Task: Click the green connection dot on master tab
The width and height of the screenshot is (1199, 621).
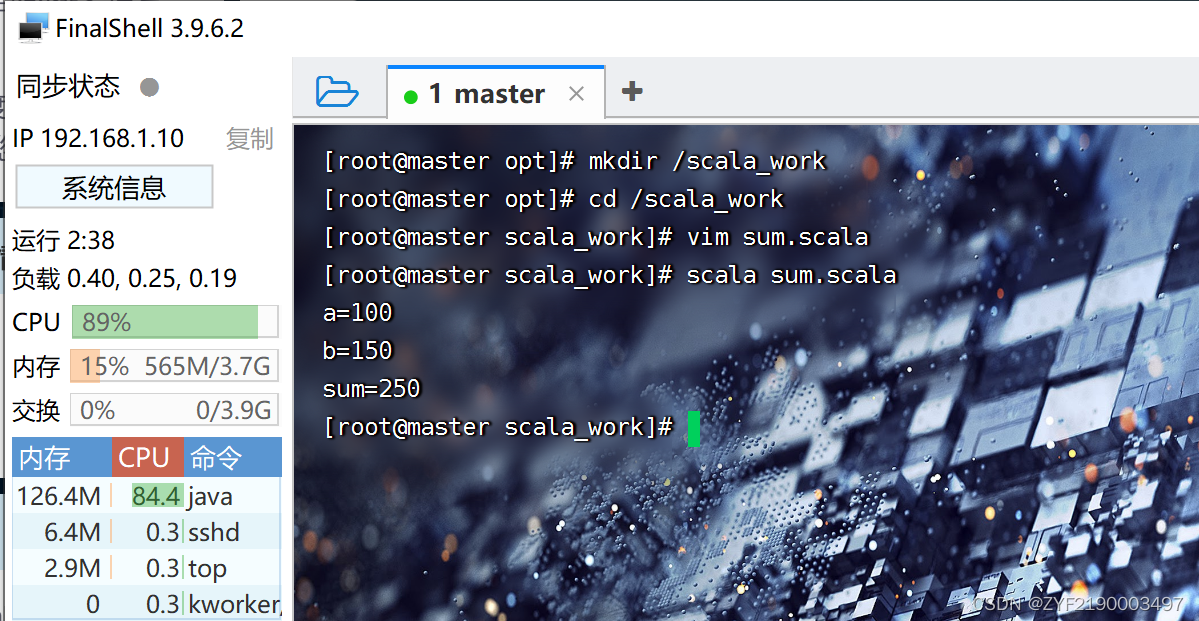Action: click(x=411, y=97)
